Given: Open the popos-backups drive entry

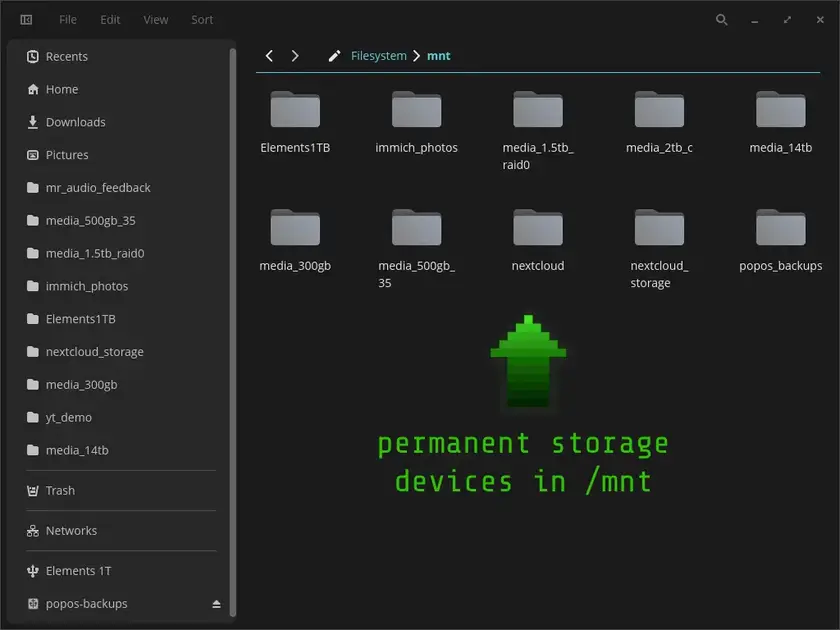Looking at the screenshot, I should pyautogui.click(x=122, y=604).
